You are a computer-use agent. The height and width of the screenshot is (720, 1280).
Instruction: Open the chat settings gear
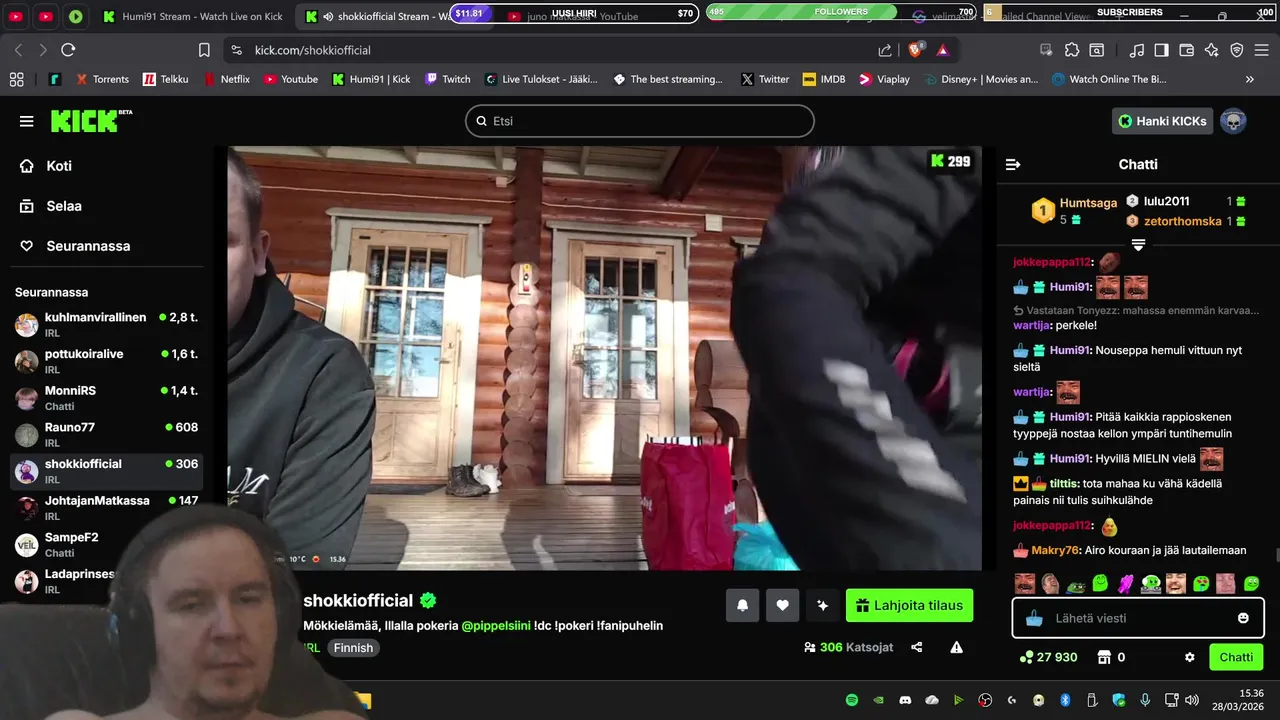tap(1190, 657)
